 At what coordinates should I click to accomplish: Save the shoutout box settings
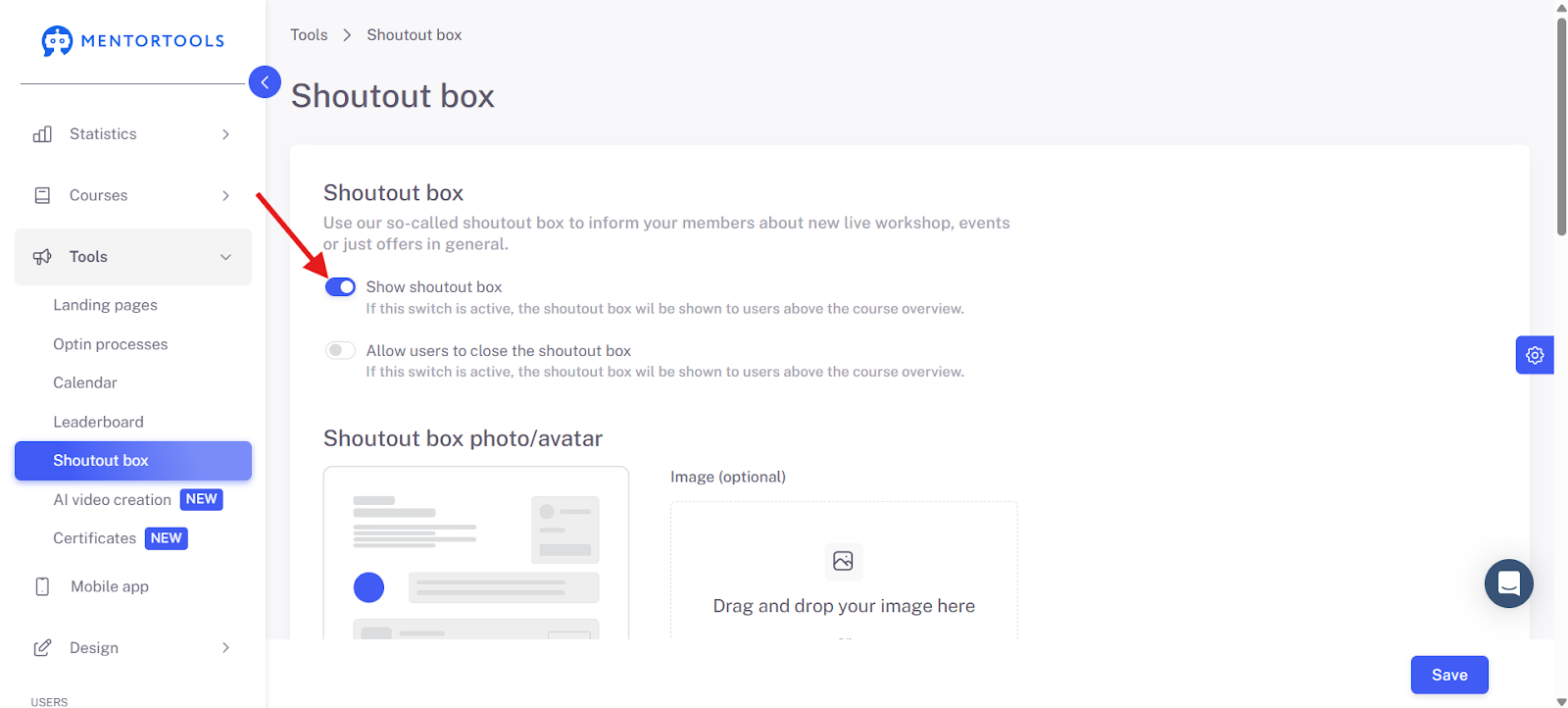click(1449, 675)
